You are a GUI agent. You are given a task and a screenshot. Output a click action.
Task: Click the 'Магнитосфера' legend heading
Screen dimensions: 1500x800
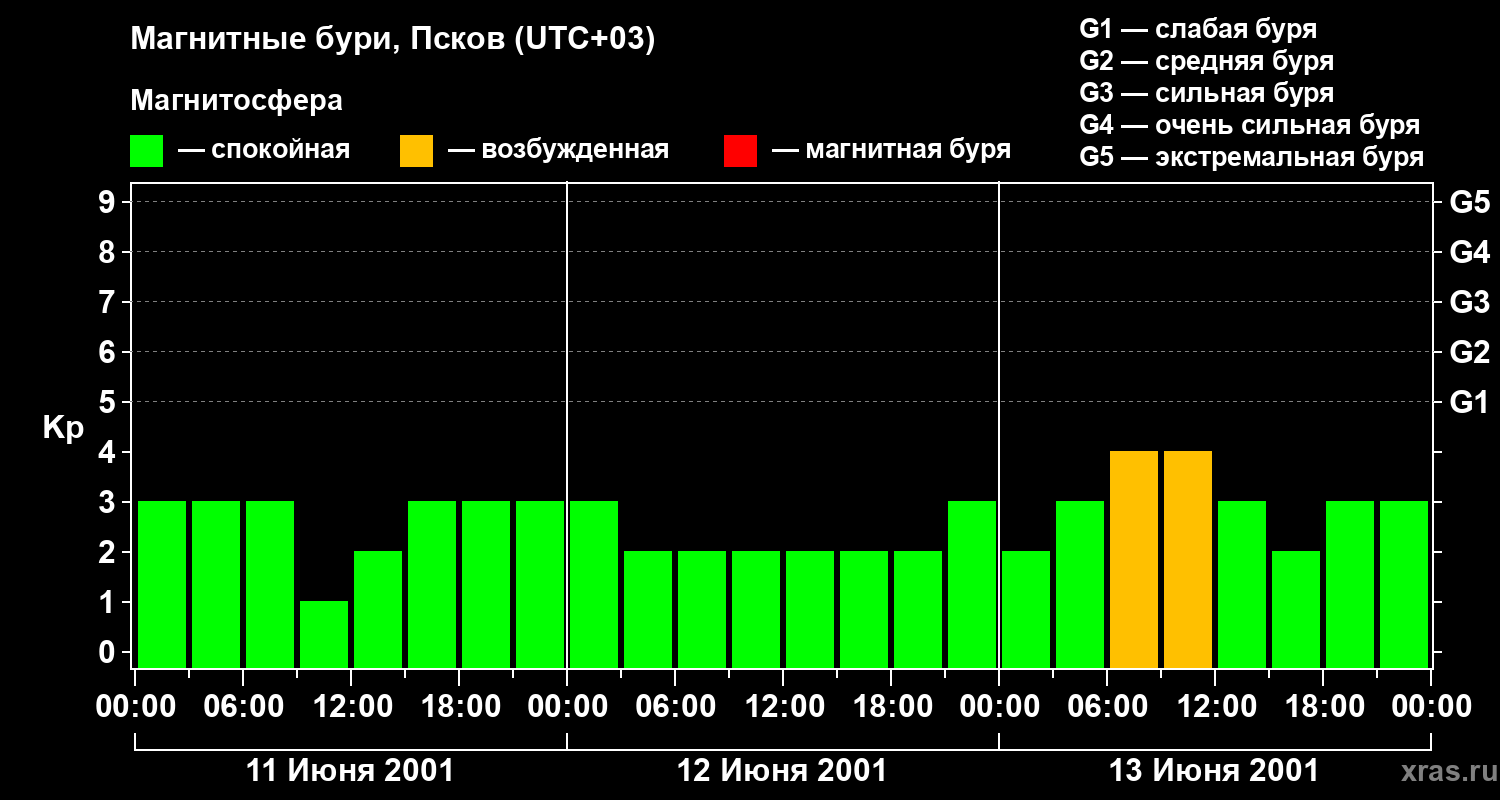point(236,101)
